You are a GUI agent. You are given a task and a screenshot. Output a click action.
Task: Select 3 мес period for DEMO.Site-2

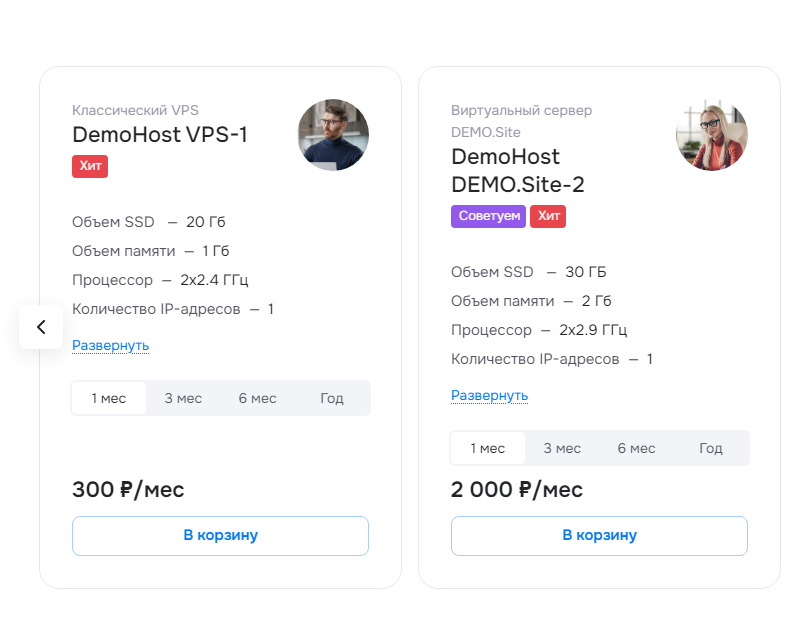(x=562, y=448)
